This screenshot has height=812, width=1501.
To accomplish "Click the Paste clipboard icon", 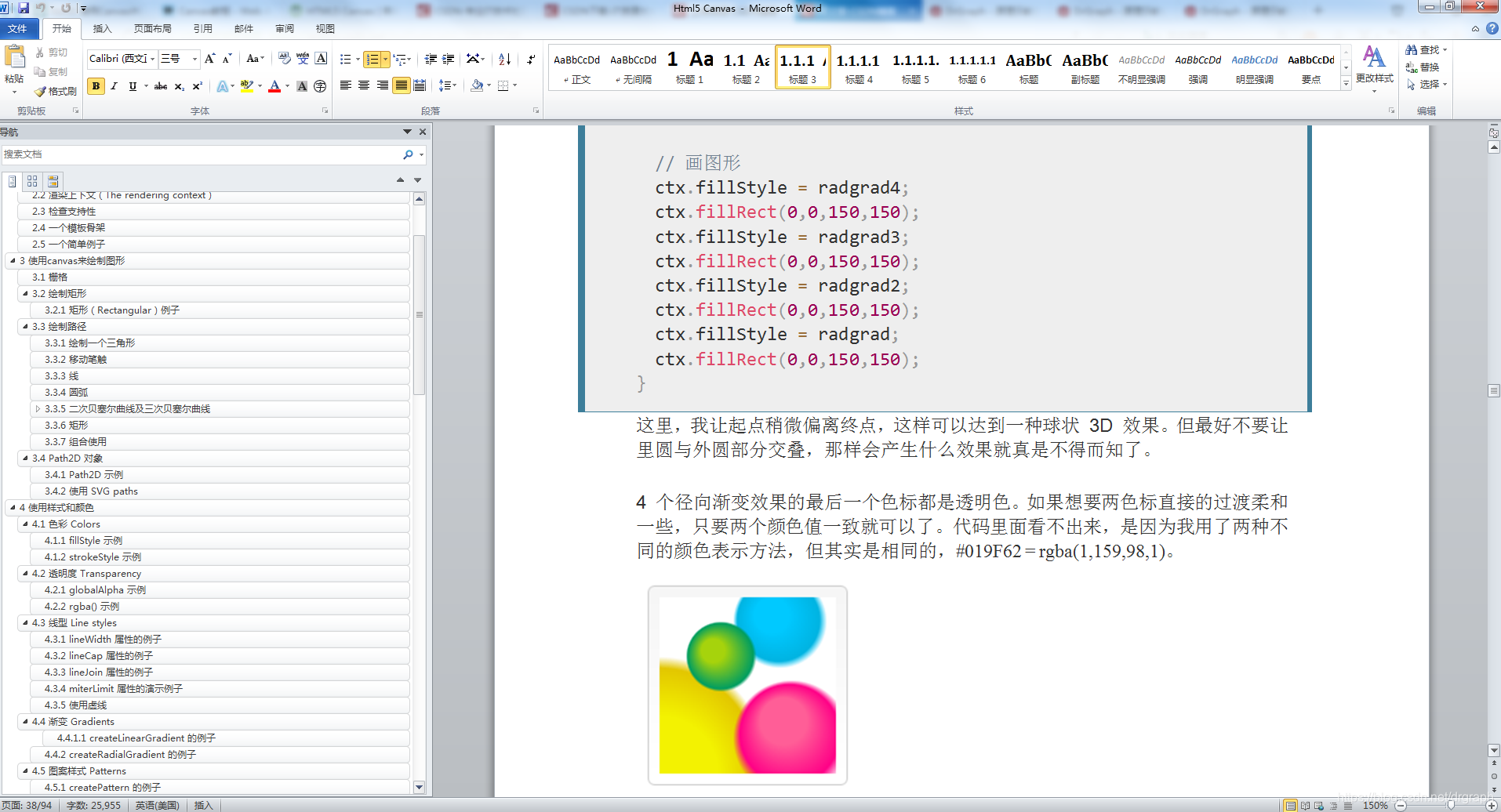I will pos(14,57).
